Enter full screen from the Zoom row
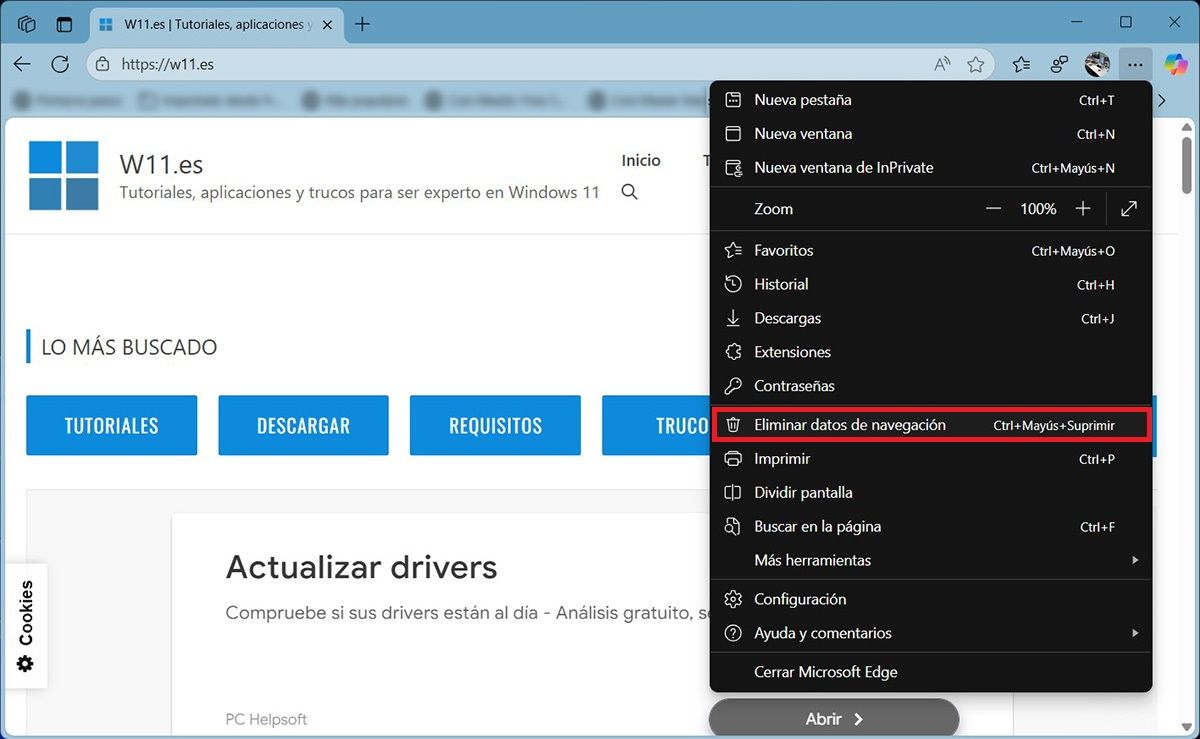This screenshot has height=739, width=1200. pos(1129,209)
